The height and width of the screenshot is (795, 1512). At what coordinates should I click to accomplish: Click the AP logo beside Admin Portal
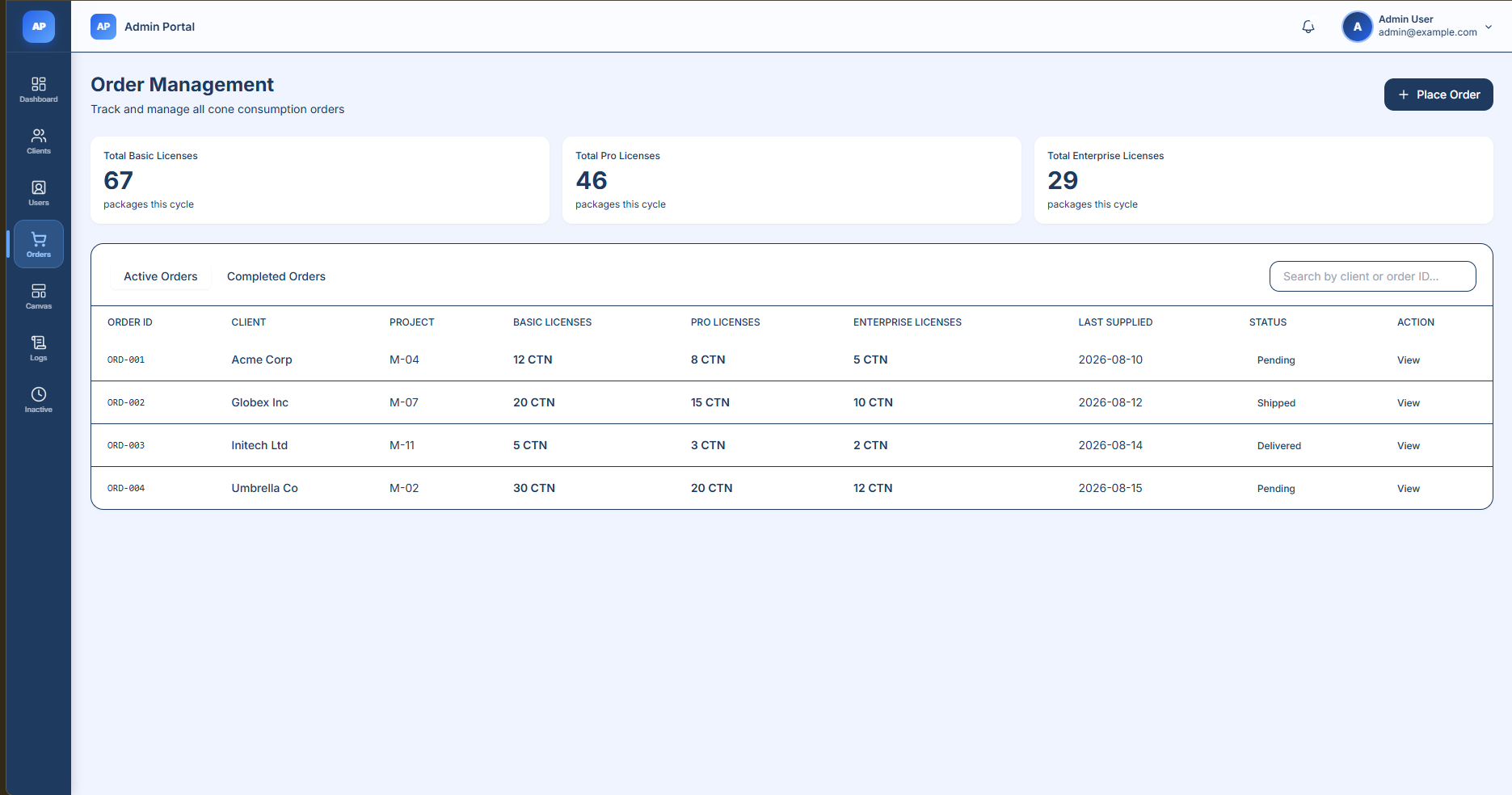[103, 27]
